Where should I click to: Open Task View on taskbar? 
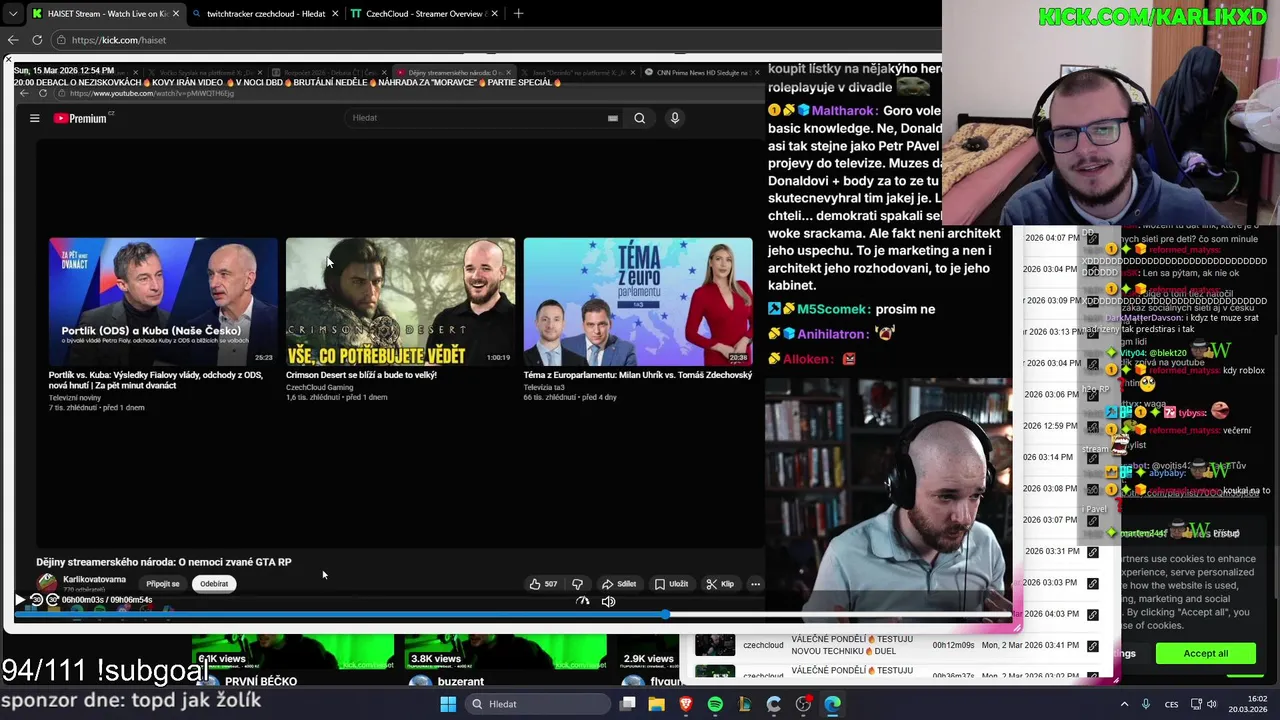pos(628,704)
